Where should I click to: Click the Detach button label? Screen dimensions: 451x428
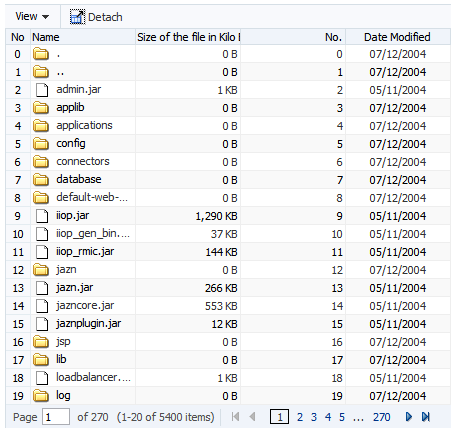click(105, 17)
